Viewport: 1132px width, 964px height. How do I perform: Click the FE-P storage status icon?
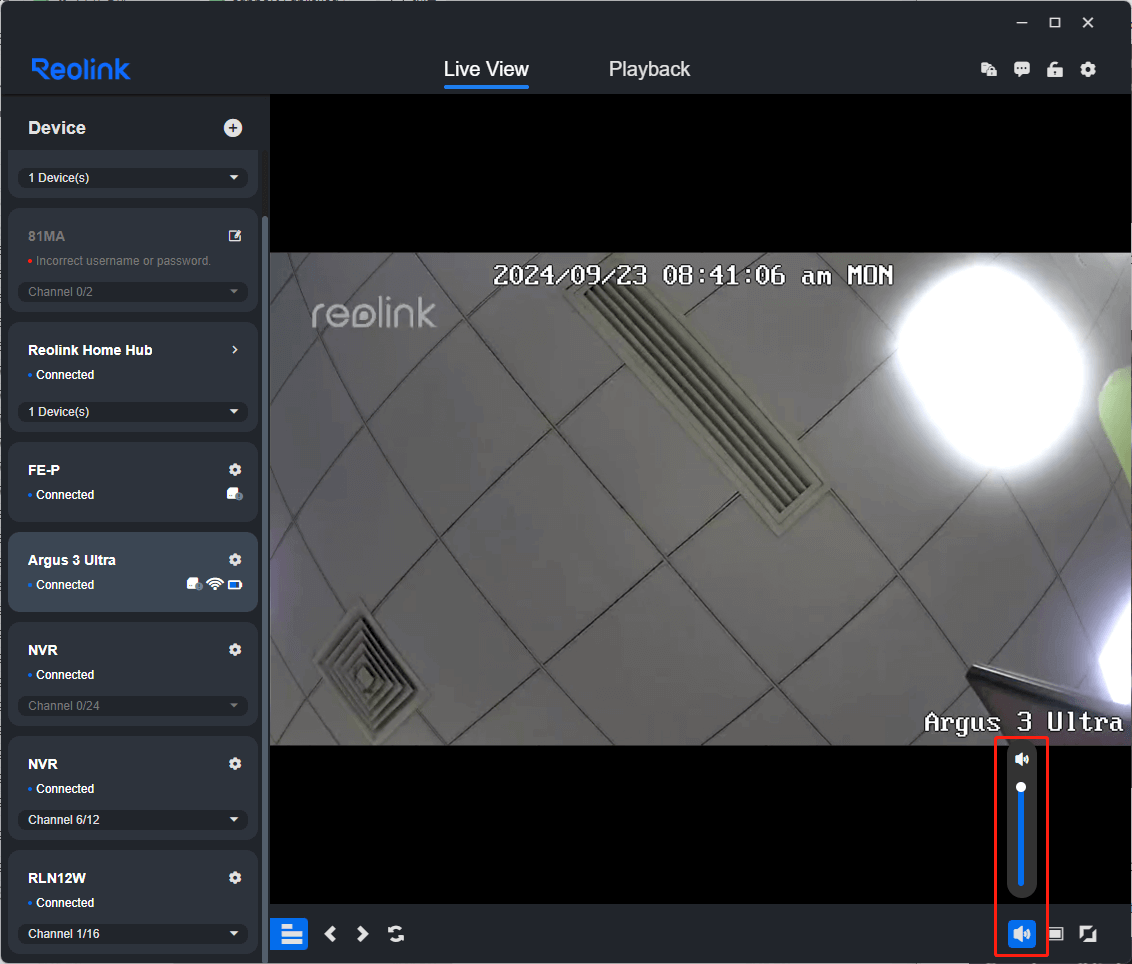(235, 495)
